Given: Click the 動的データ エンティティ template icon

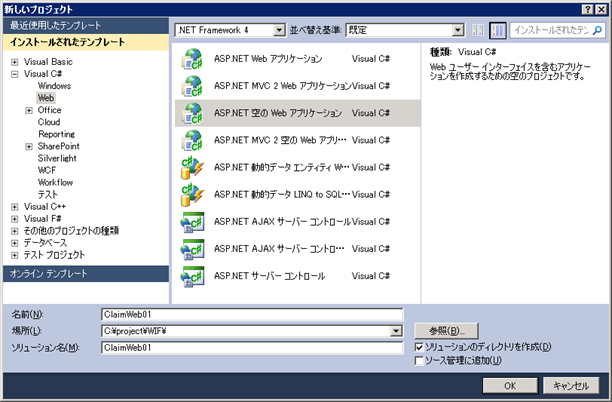Looking at the screenshot, I should click(192, 167).
